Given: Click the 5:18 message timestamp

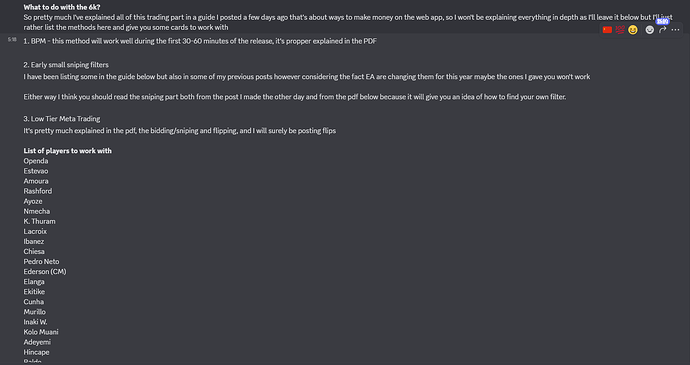Looking at the screenshot, I should [x=12, y=40].
